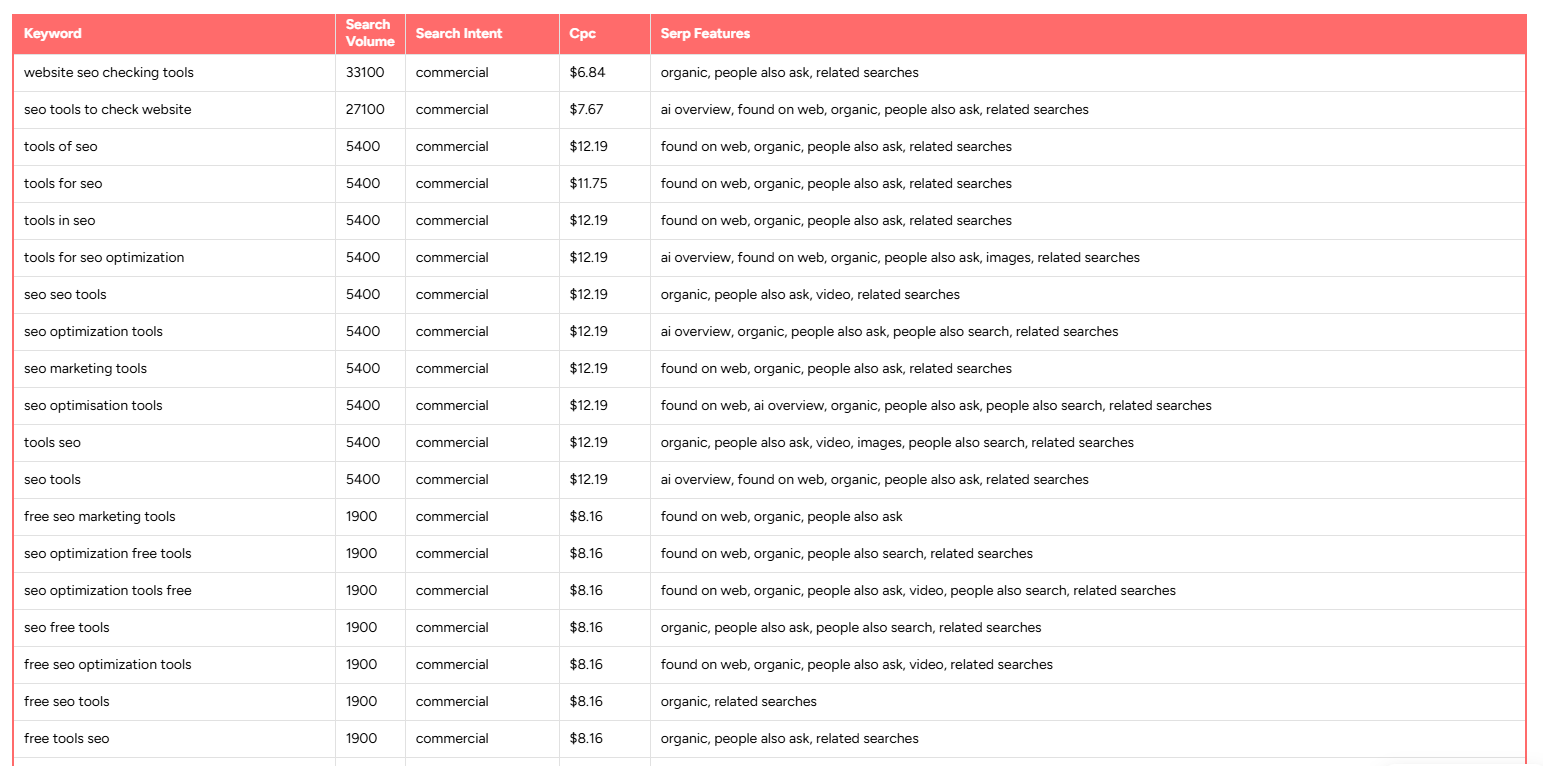Image resolution: width=1543 pixels, height=766 pixels.
Task: Click the 'commercial' intent cell for 'seo tools'
Action: 452,479
